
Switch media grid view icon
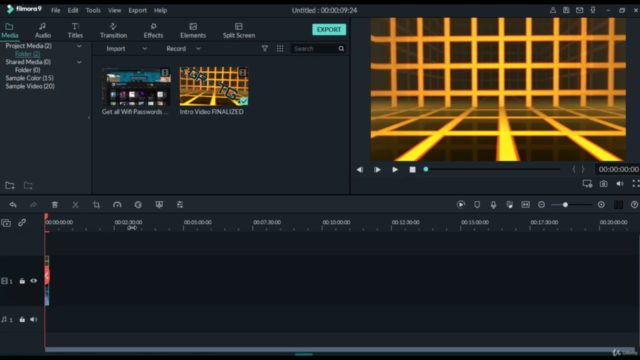click(280, 49)
